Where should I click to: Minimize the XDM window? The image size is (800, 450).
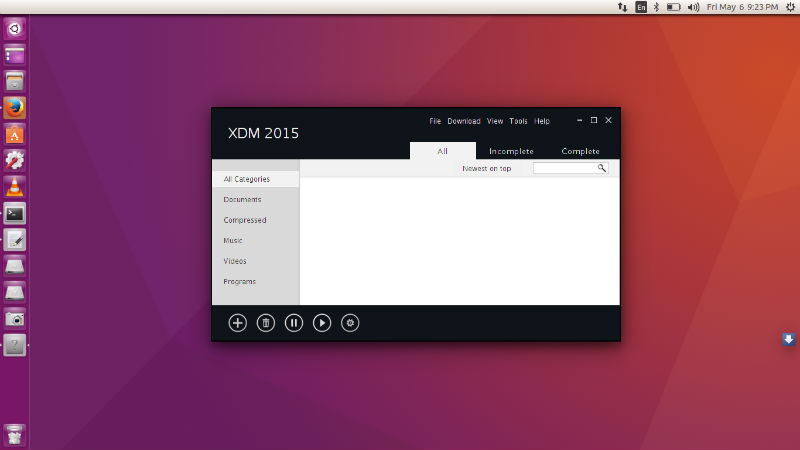tap(580, 120)
